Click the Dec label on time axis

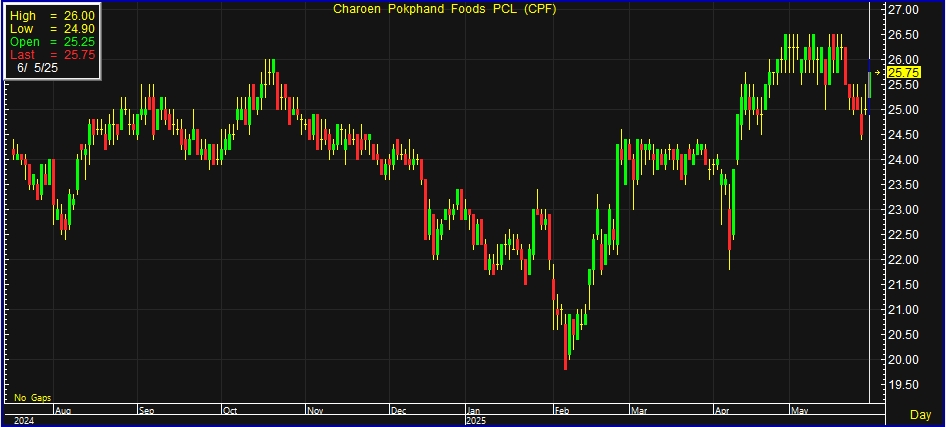tap(398, 411)
